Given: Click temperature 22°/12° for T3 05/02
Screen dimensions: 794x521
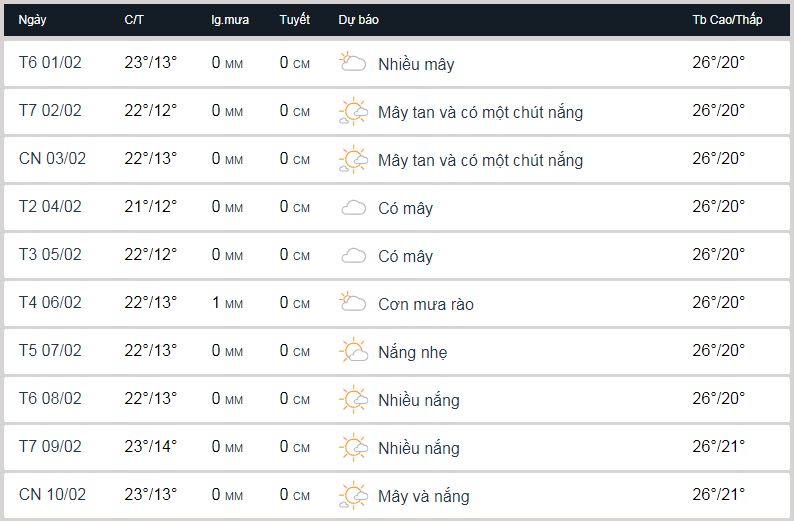Looking at the screenshot, I should point(151,254).
